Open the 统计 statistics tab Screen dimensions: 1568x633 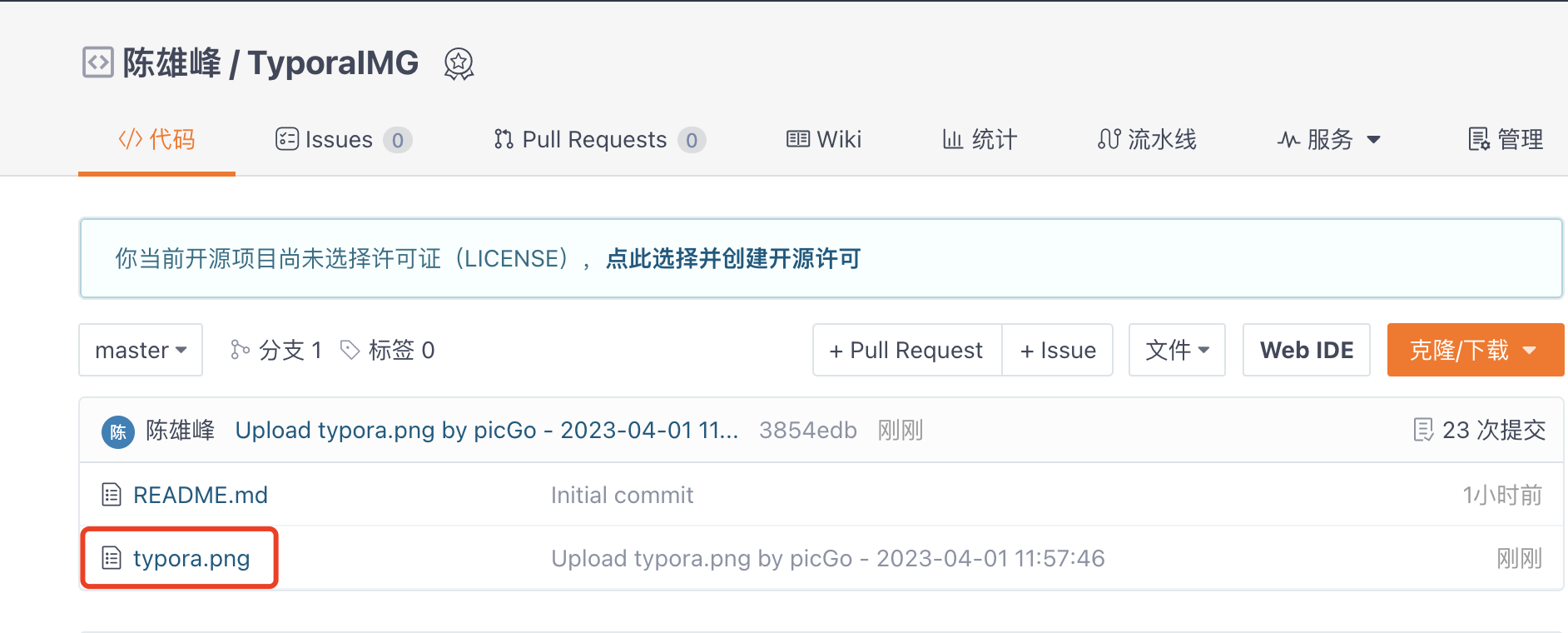point(980,139)
